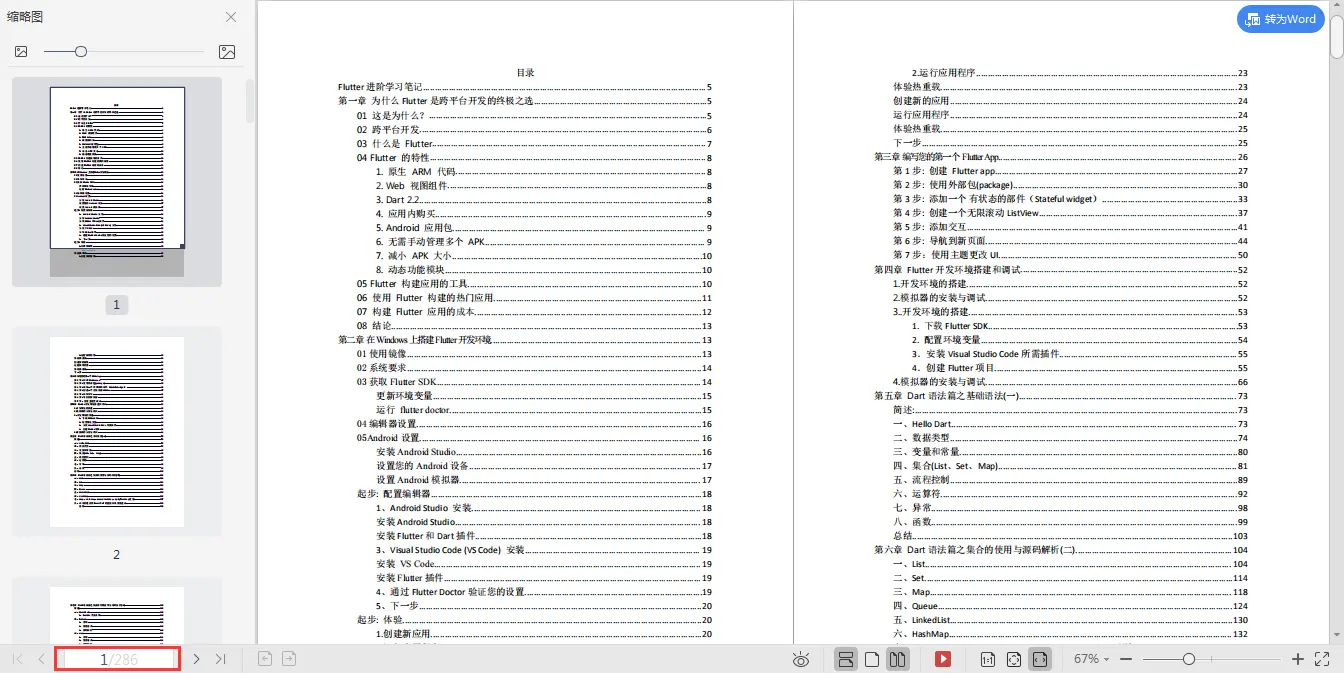This screenshot has width=1344, height=673.
Task: Click contents entry '第三章 编写您的第一个 Flutter App'
Action: click(x=1061, y=157)
